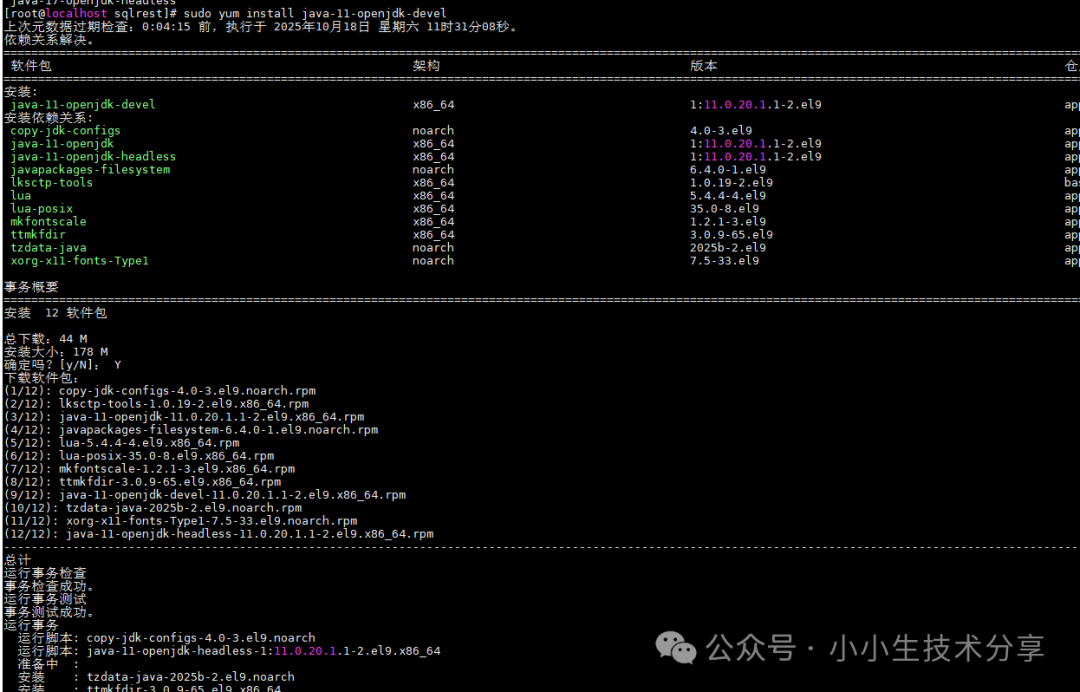Click the '事务检查成功。' line
The image size is (1080, 692).
(x=49, y=587)
